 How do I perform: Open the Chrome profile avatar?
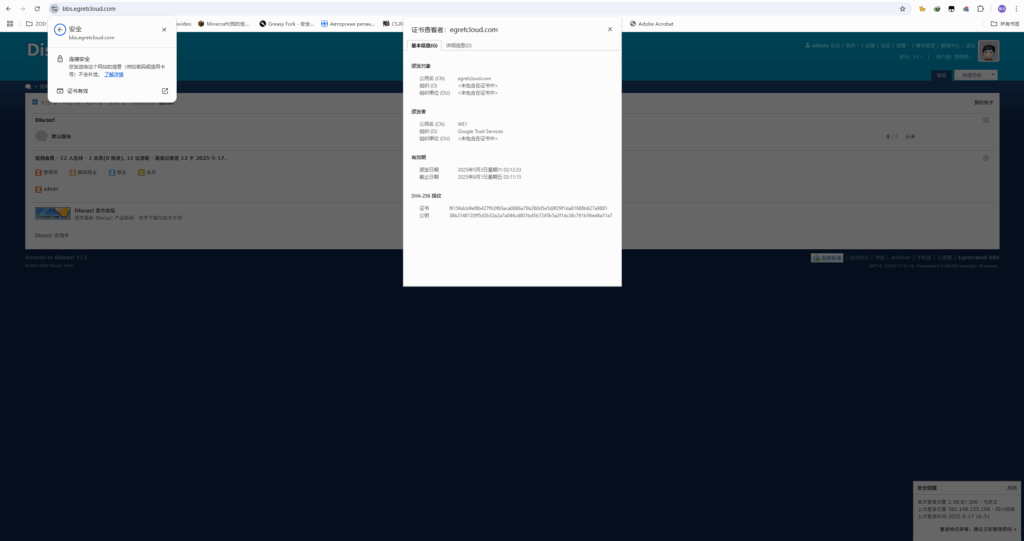coord(1002,8)
